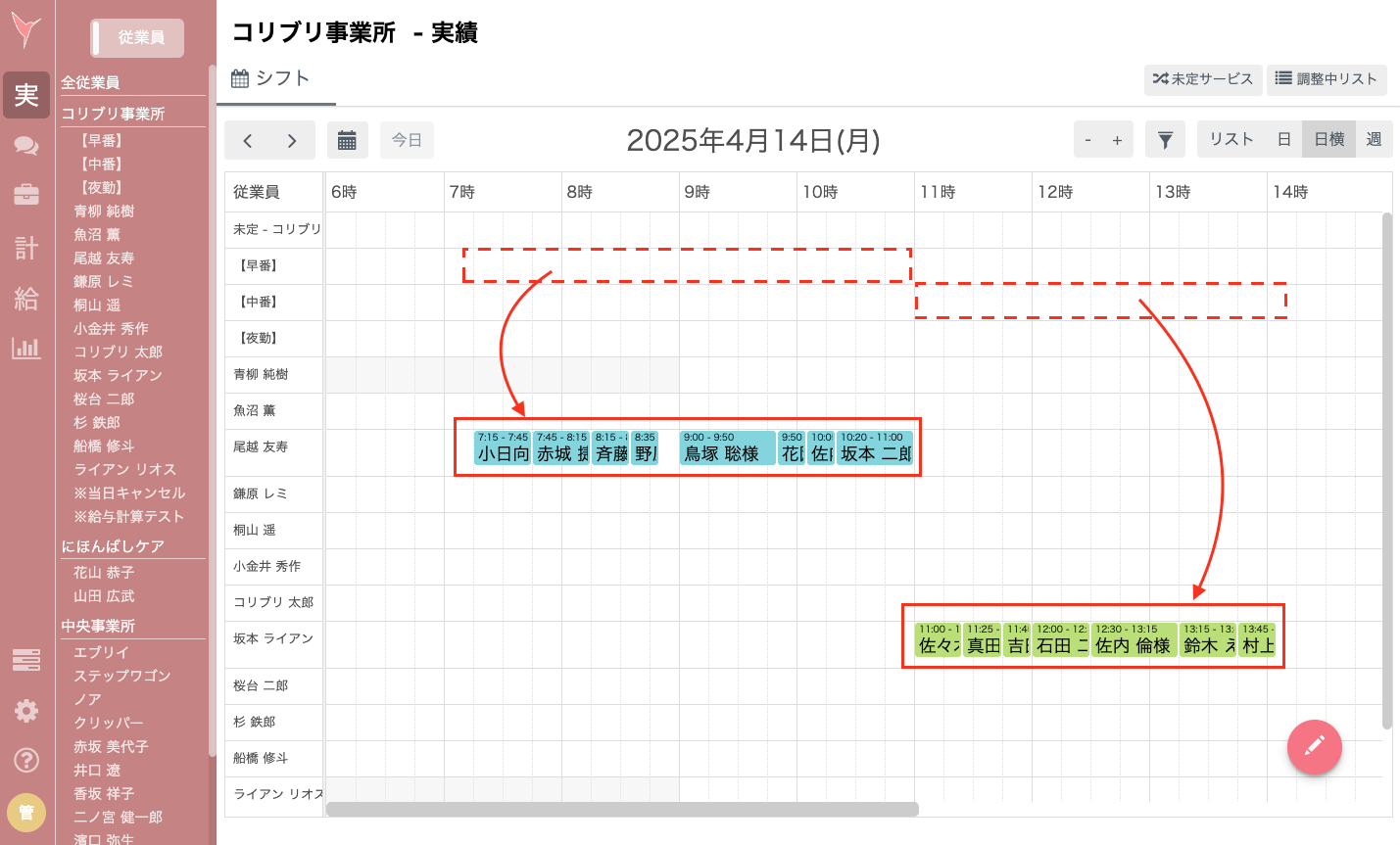Open the 未定サービス button
1400x845 pixels.
tap(1203, 79)
